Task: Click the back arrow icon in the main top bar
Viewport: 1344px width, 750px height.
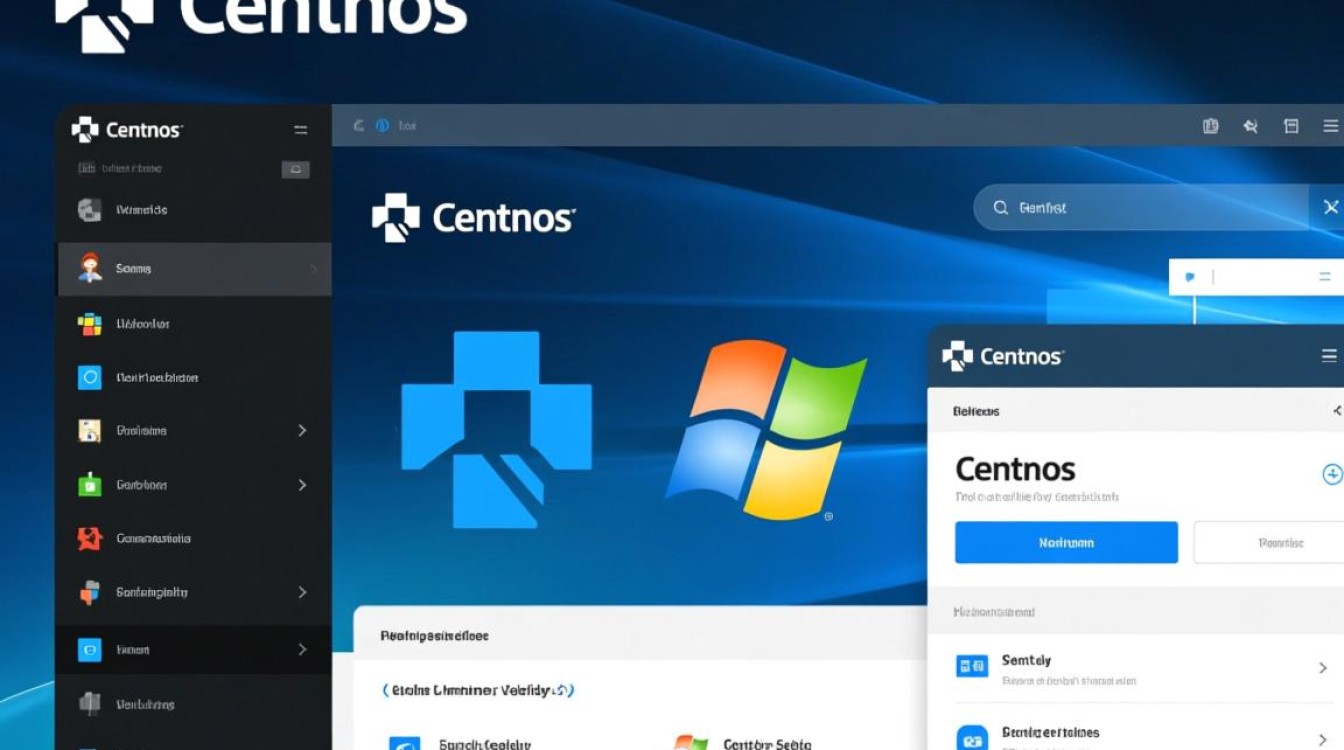Action: click(x=358, y=126)
